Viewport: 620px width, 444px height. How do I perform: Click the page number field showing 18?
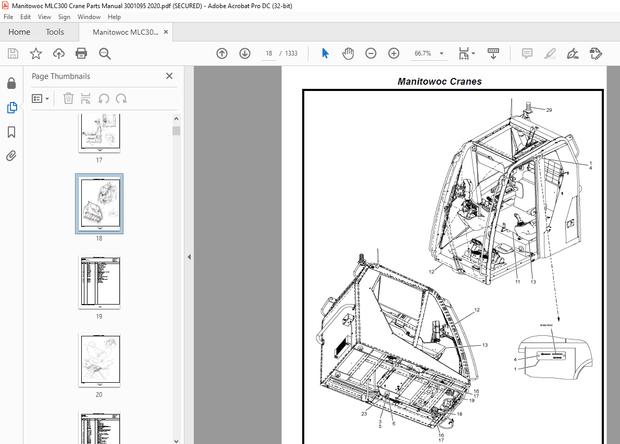(269, 53)
